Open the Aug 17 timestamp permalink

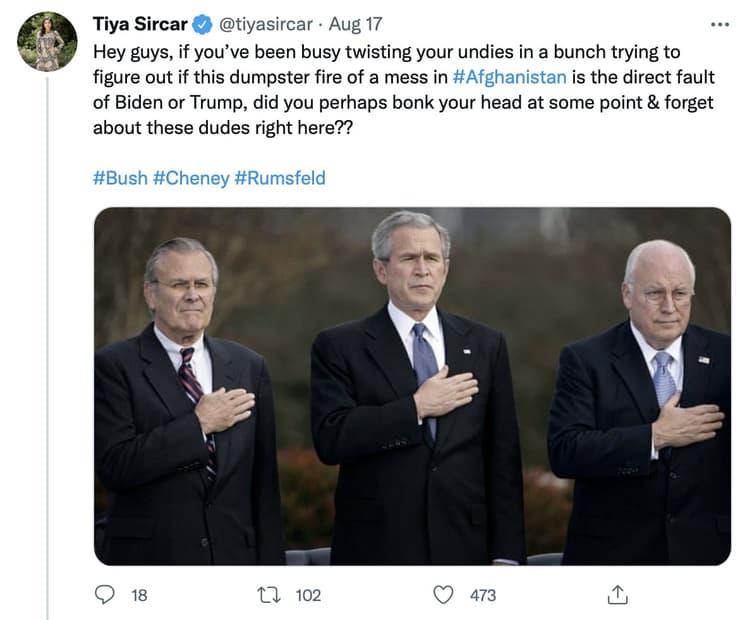355,24
